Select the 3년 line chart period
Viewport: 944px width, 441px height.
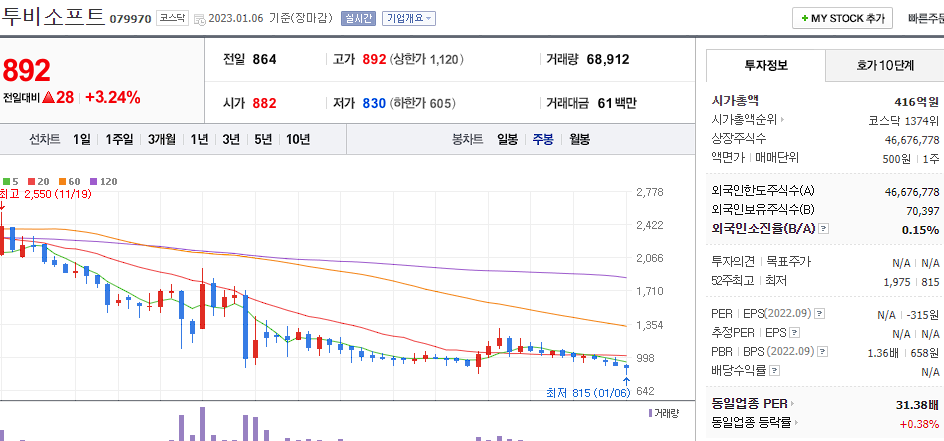231,140
